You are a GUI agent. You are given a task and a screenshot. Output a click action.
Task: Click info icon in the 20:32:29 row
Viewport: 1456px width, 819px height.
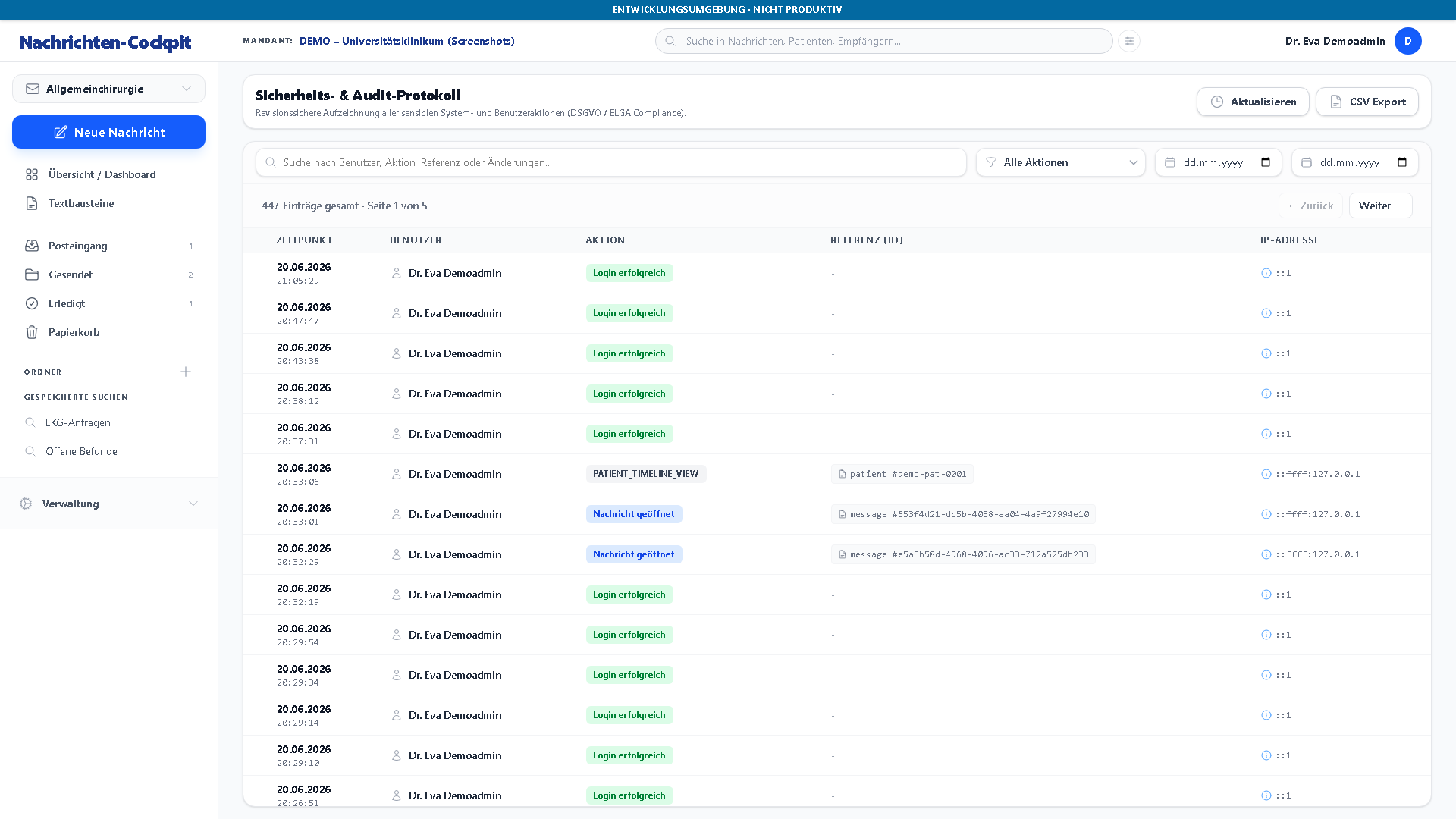pos(1266,554)
